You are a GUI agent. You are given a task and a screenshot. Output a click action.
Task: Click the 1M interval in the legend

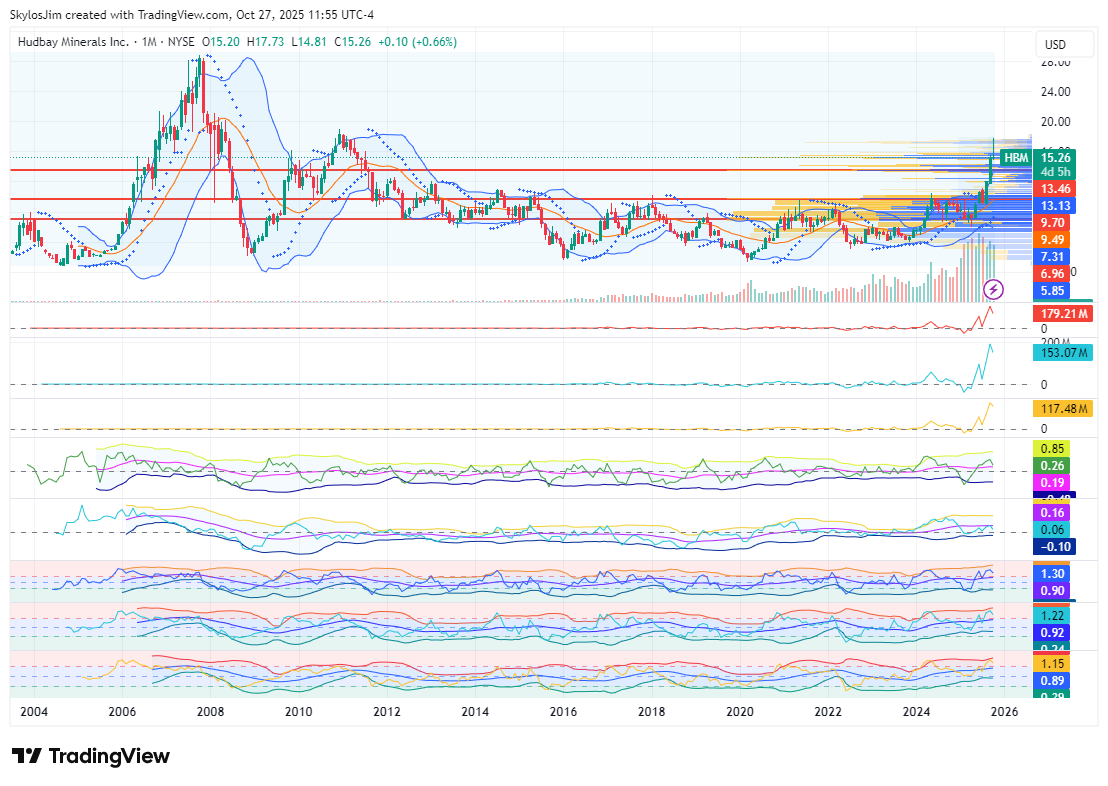pyautogui.click(x=149, y=41)
